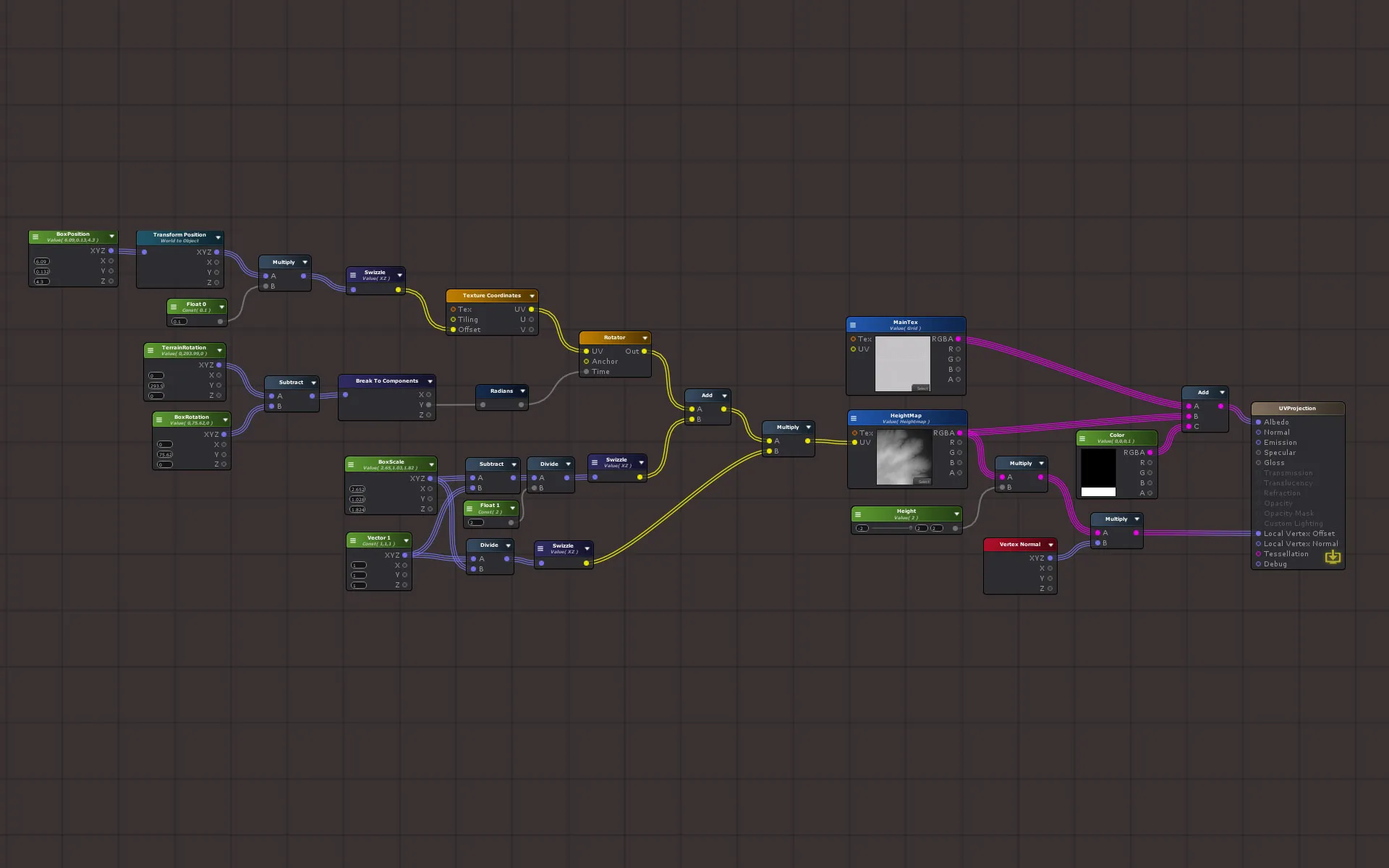Click the Vector 1 node hamburger icon
This screenshot has width=1389, height=868.
pos(353,540)
